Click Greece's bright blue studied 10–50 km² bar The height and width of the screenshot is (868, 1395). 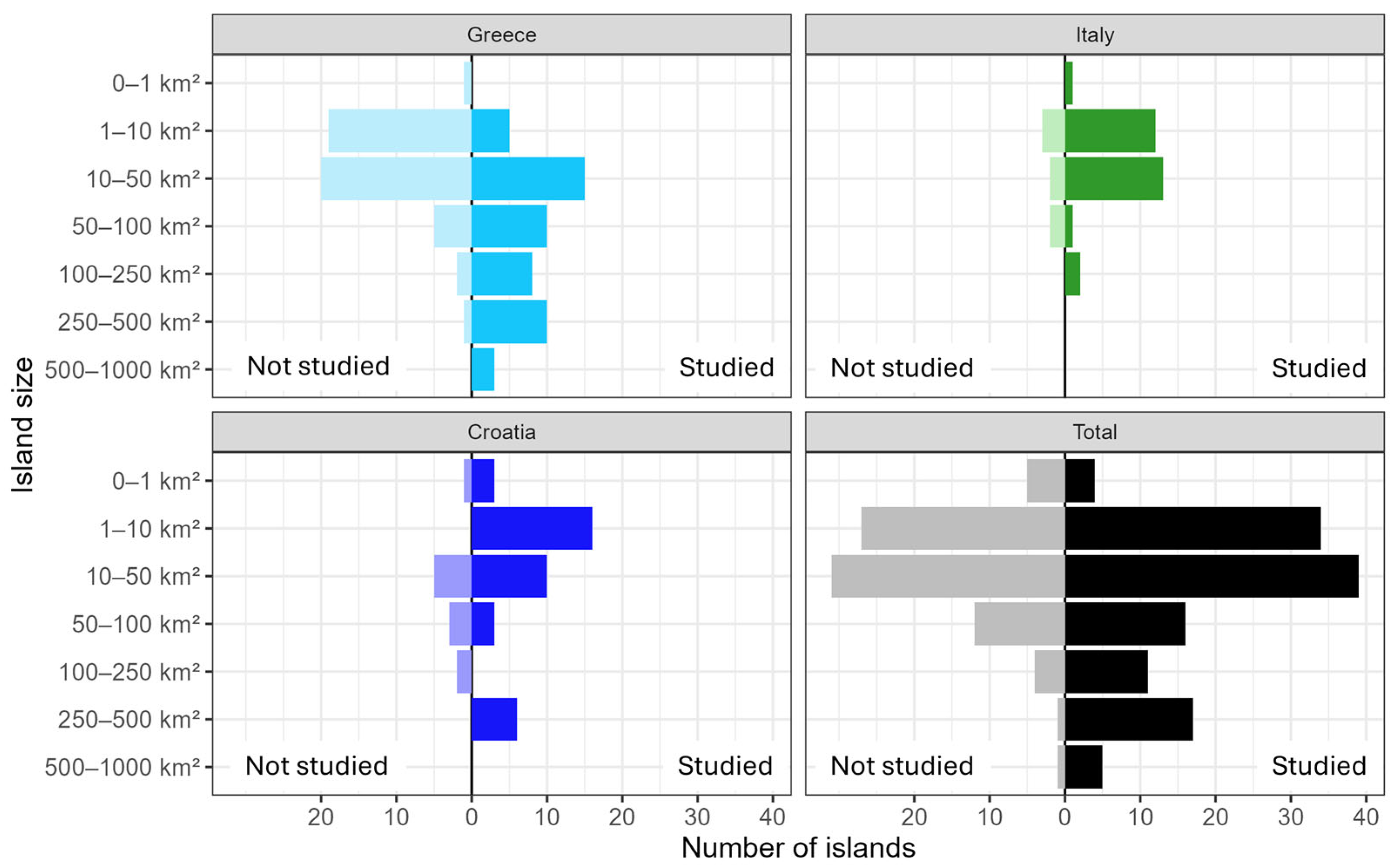pyautogui.click(x=528, y=178)
